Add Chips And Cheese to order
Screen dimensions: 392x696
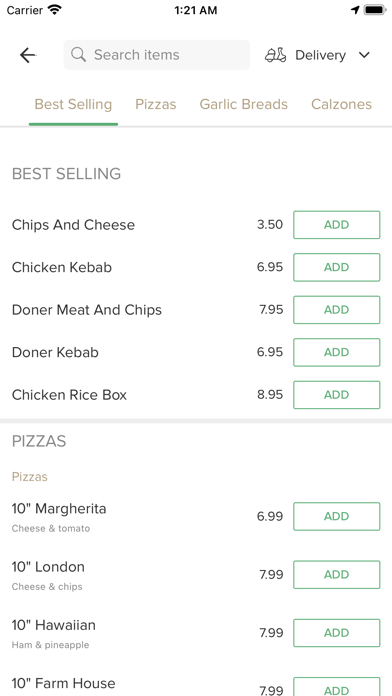pos(337,225)
